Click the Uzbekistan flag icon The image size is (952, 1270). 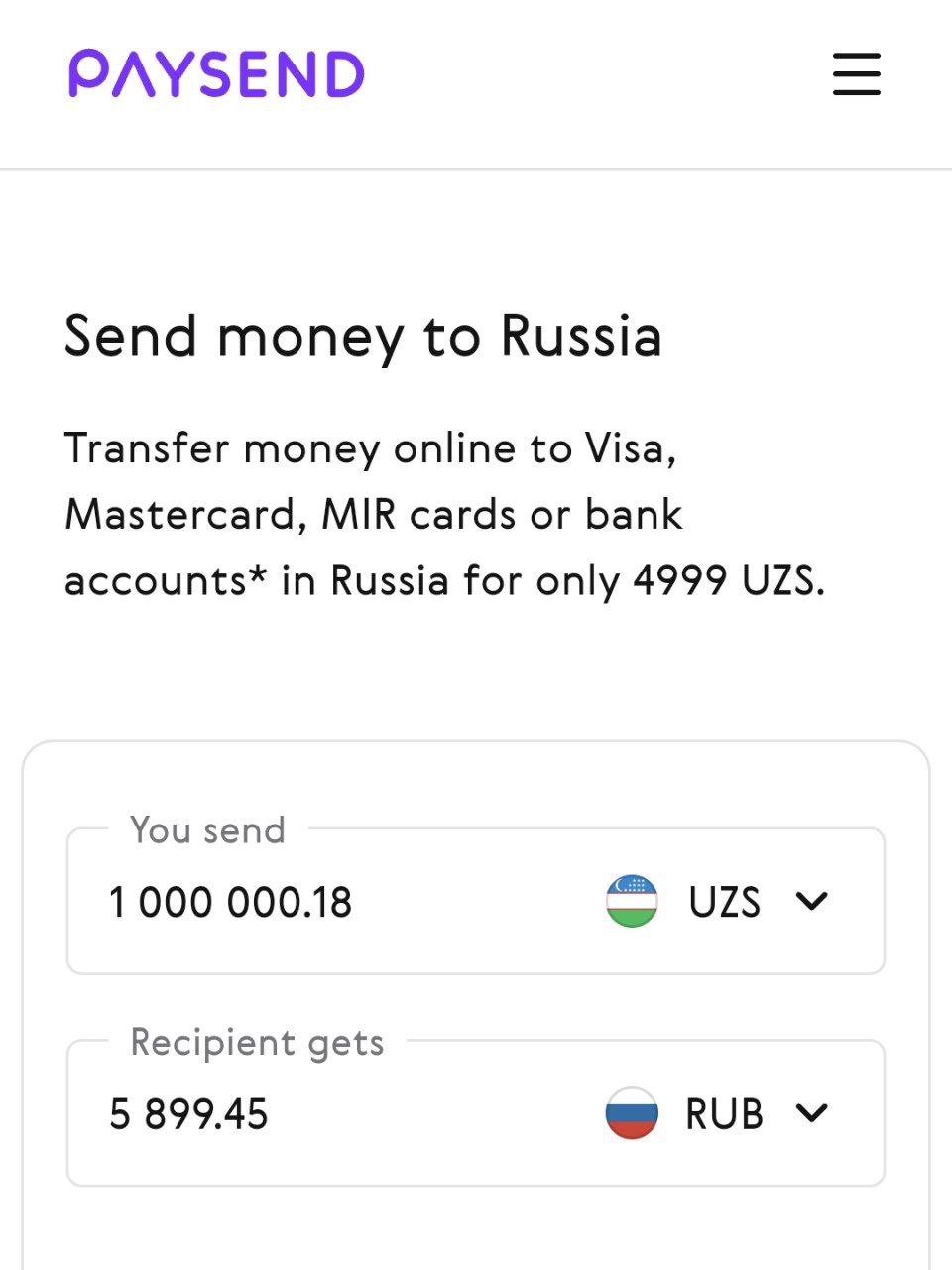click(x=632, y=902)
